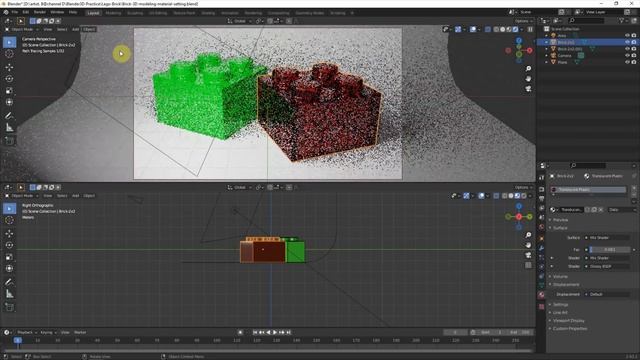Select the Rotate tool in top viewport
The image size is (640, 360).
pos(9,79)
